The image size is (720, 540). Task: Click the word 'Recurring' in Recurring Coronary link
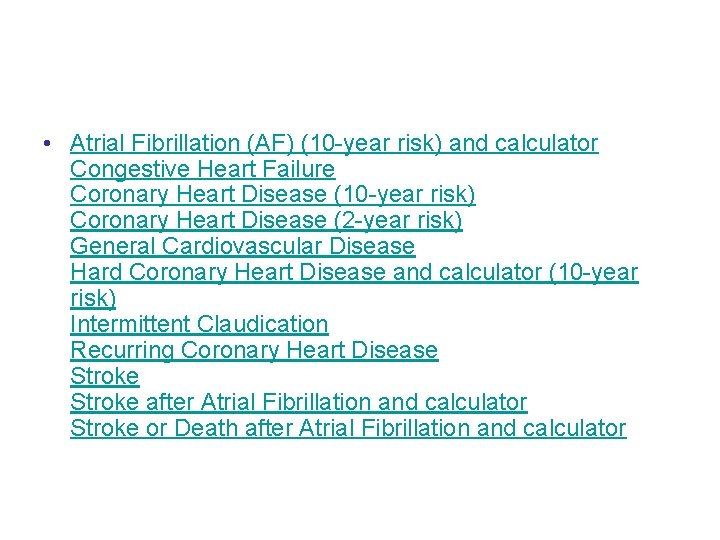[x=122, y=350]
